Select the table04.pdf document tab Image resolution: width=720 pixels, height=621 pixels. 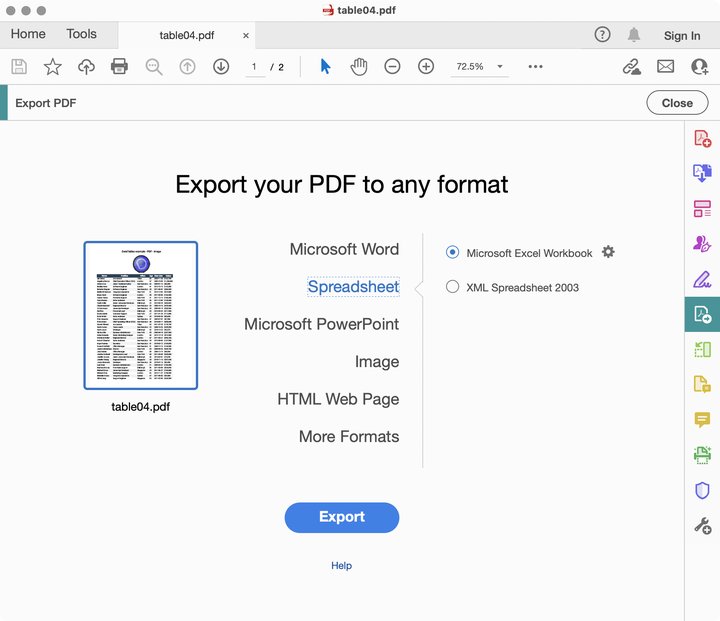point(186,35)
